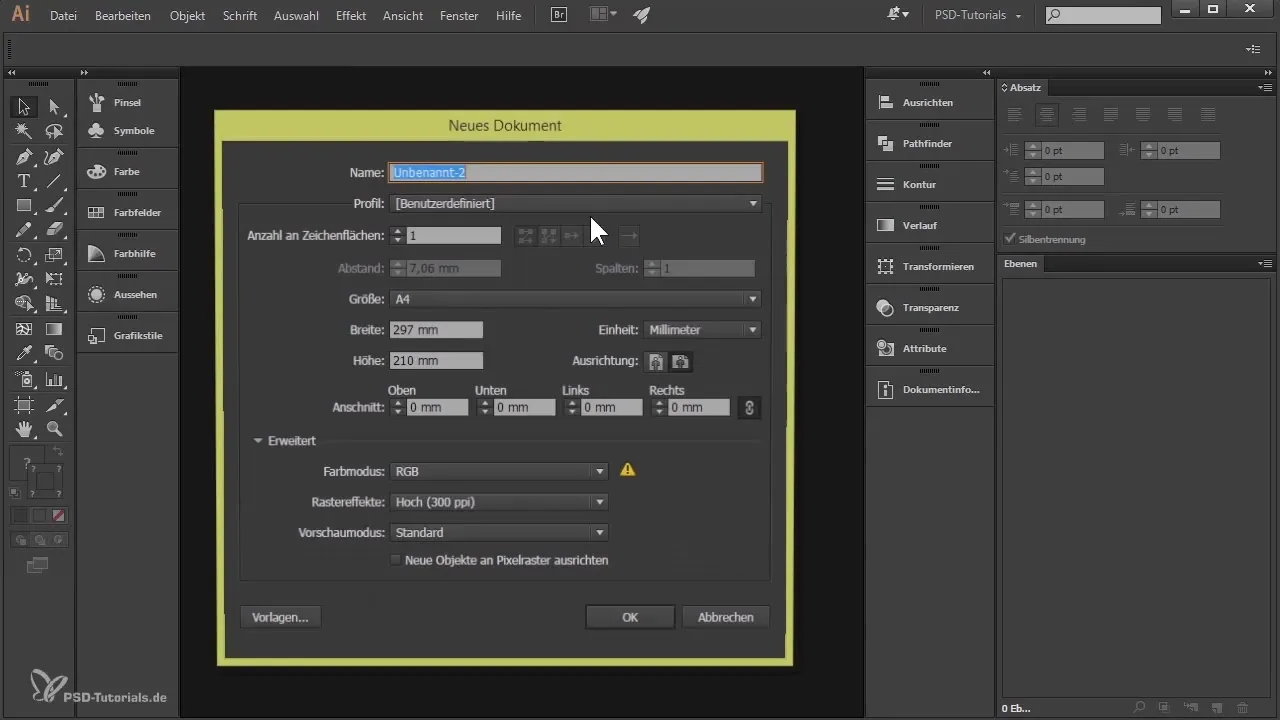
Task: Select the Direct Selection tool
Action: pyautogui.click(x=54, y=107)
